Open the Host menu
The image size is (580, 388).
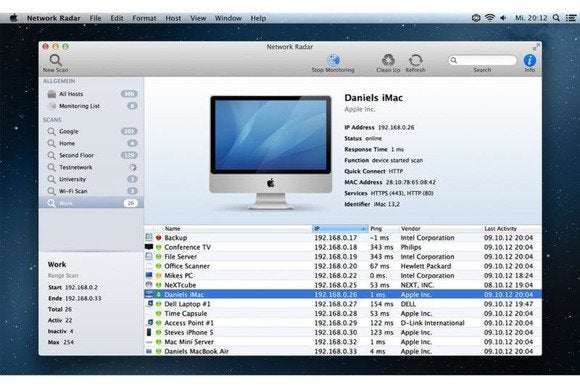173,18
